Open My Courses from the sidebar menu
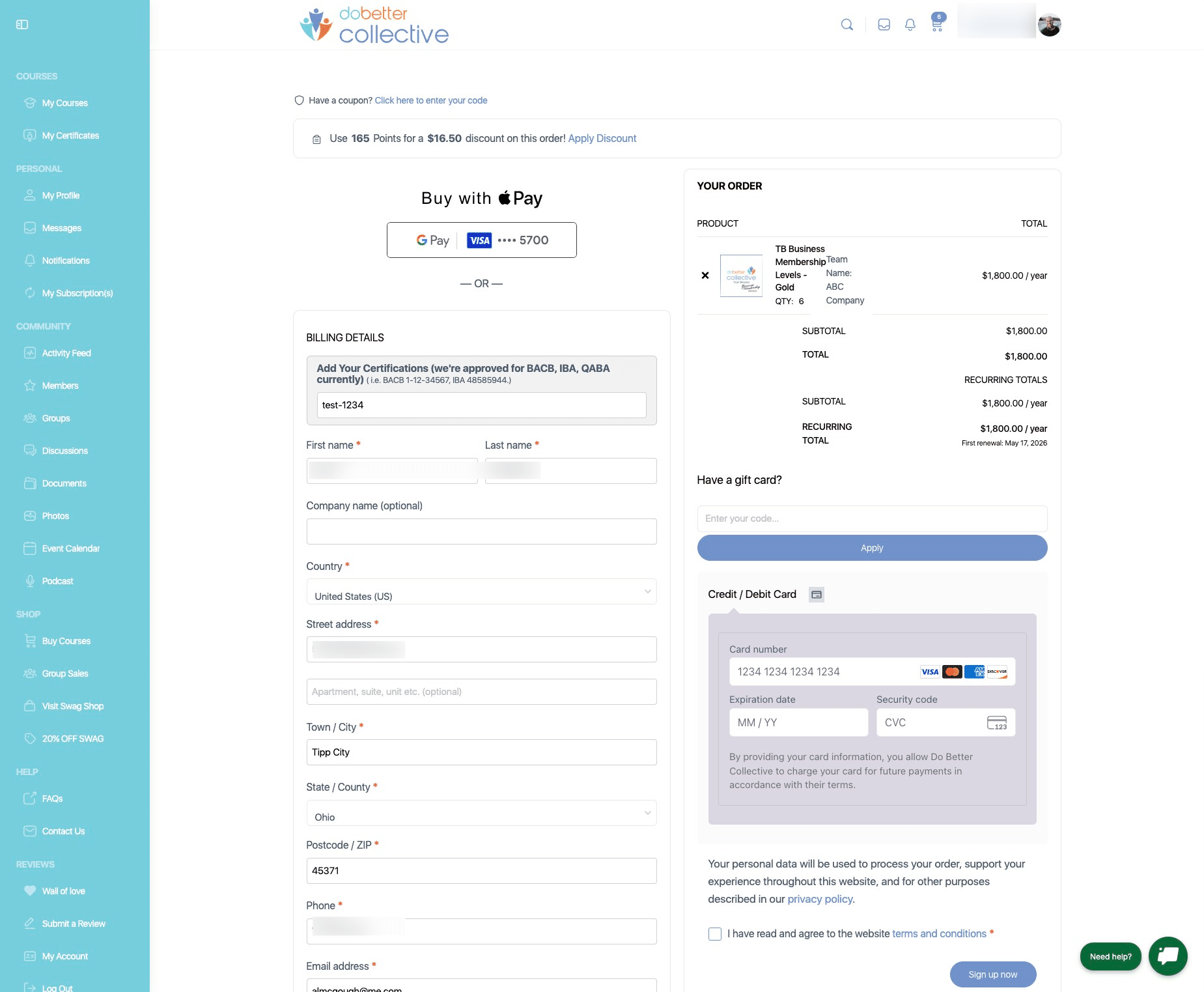The height and width of the screenshot is (992, 1204). tap(64, 102)
